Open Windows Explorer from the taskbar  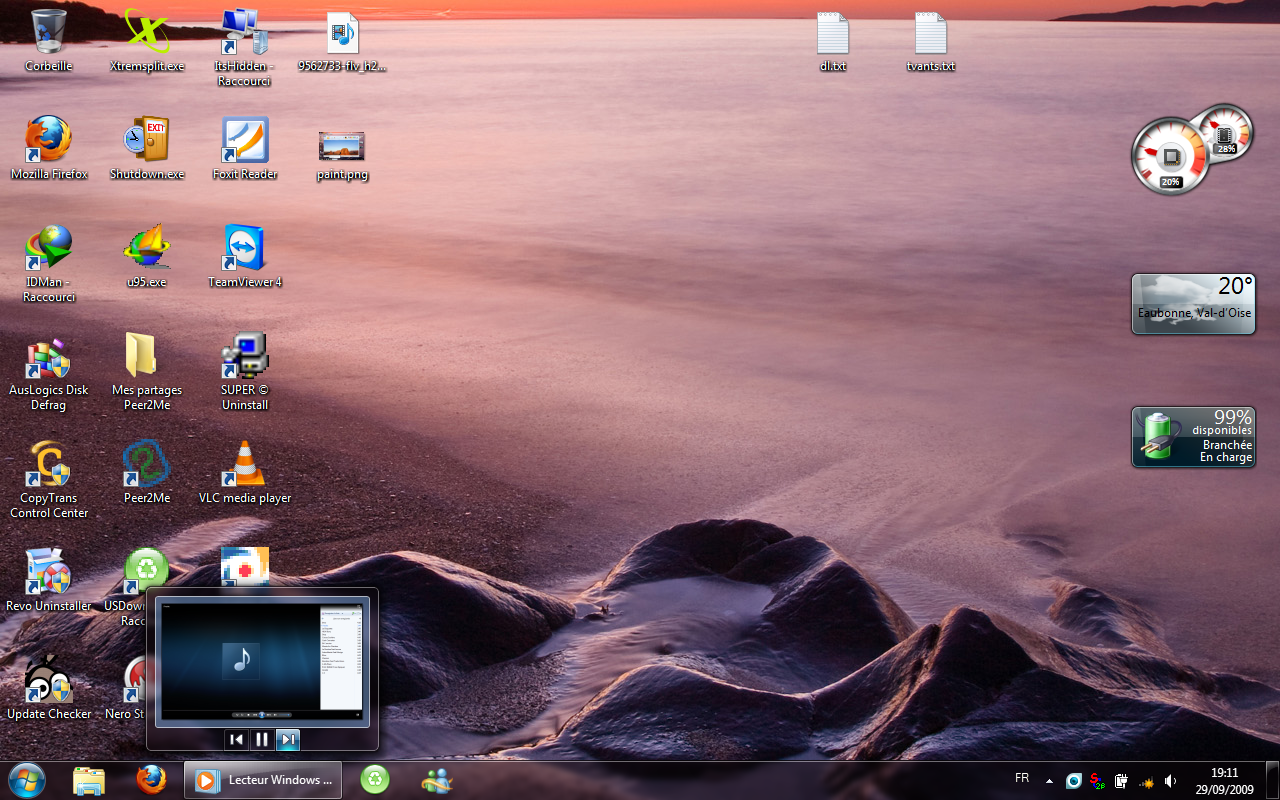[x=89, y=780]
